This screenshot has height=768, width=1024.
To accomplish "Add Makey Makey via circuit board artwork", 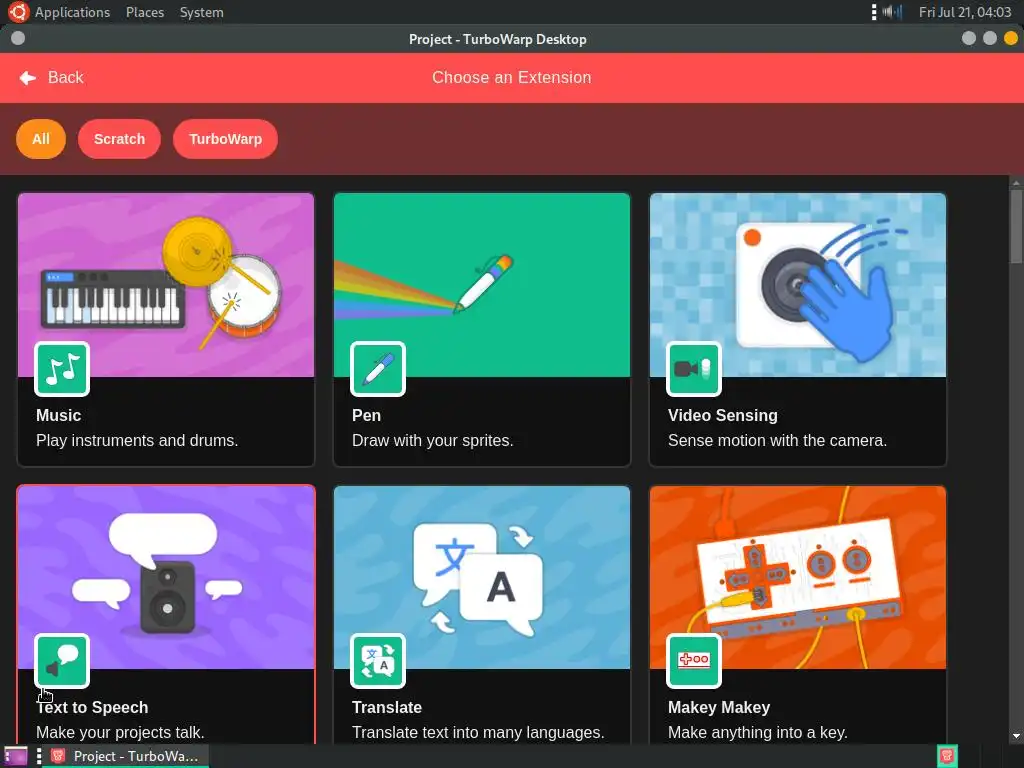I will pyautogui.click(x=797, y=577).
